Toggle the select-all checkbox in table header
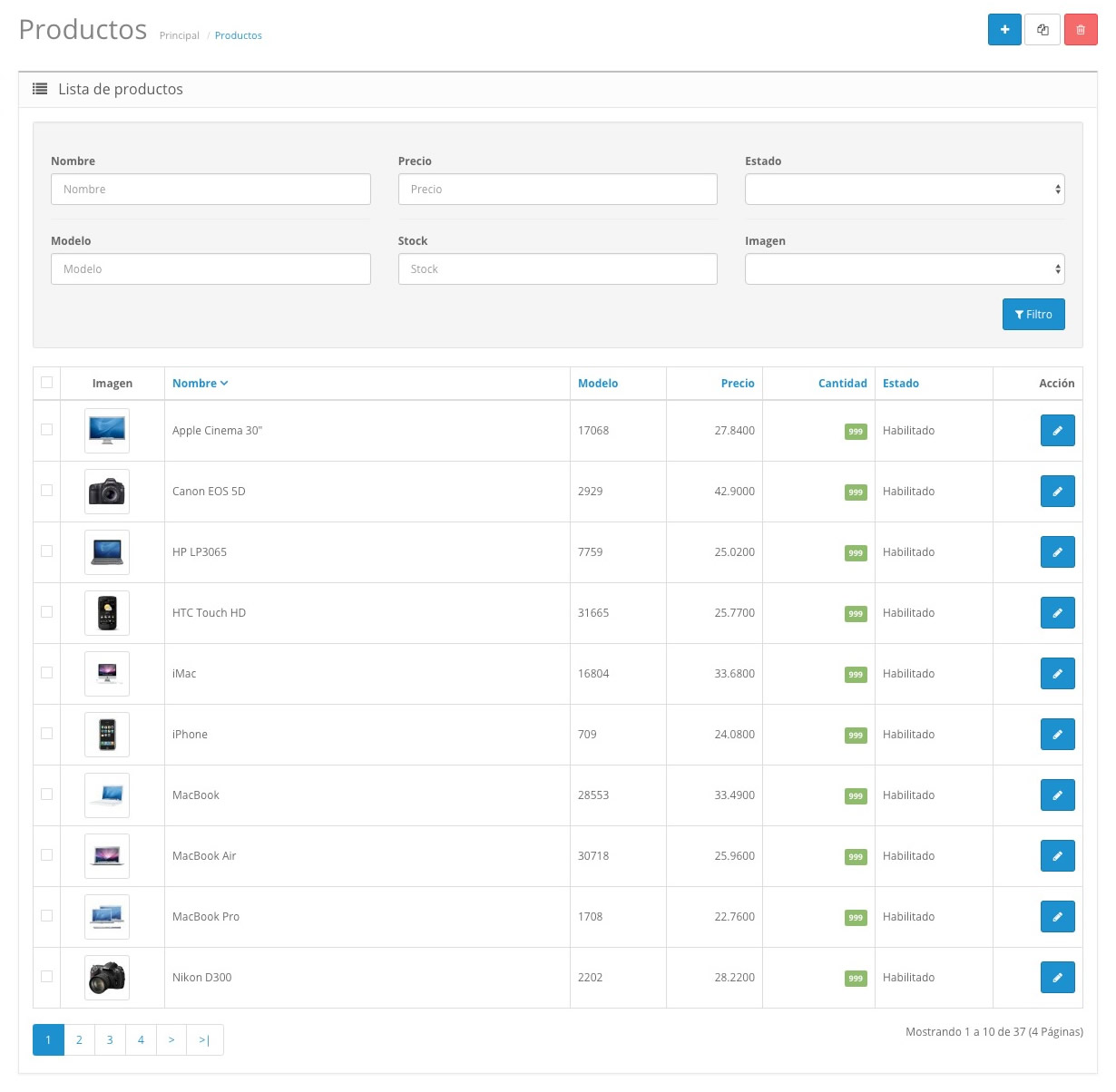1116x1092 pixels. pos(47,383)
